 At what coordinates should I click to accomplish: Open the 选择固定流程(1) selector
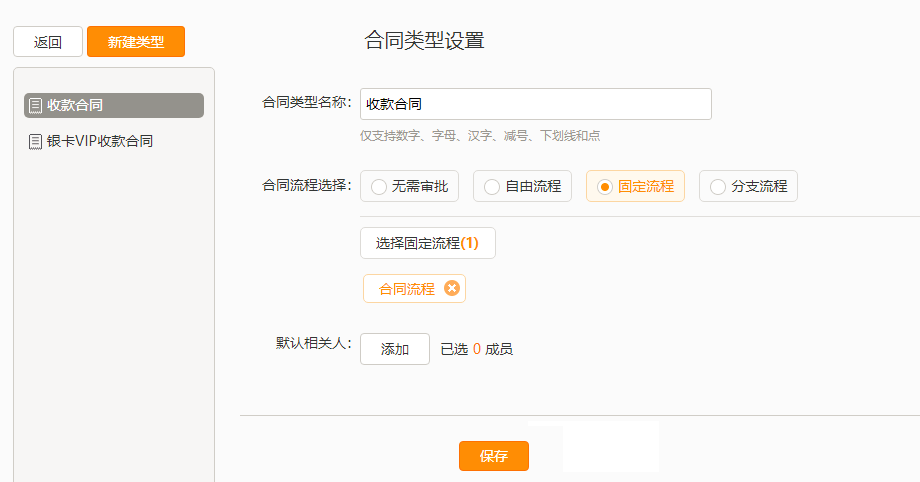(427, 243)
